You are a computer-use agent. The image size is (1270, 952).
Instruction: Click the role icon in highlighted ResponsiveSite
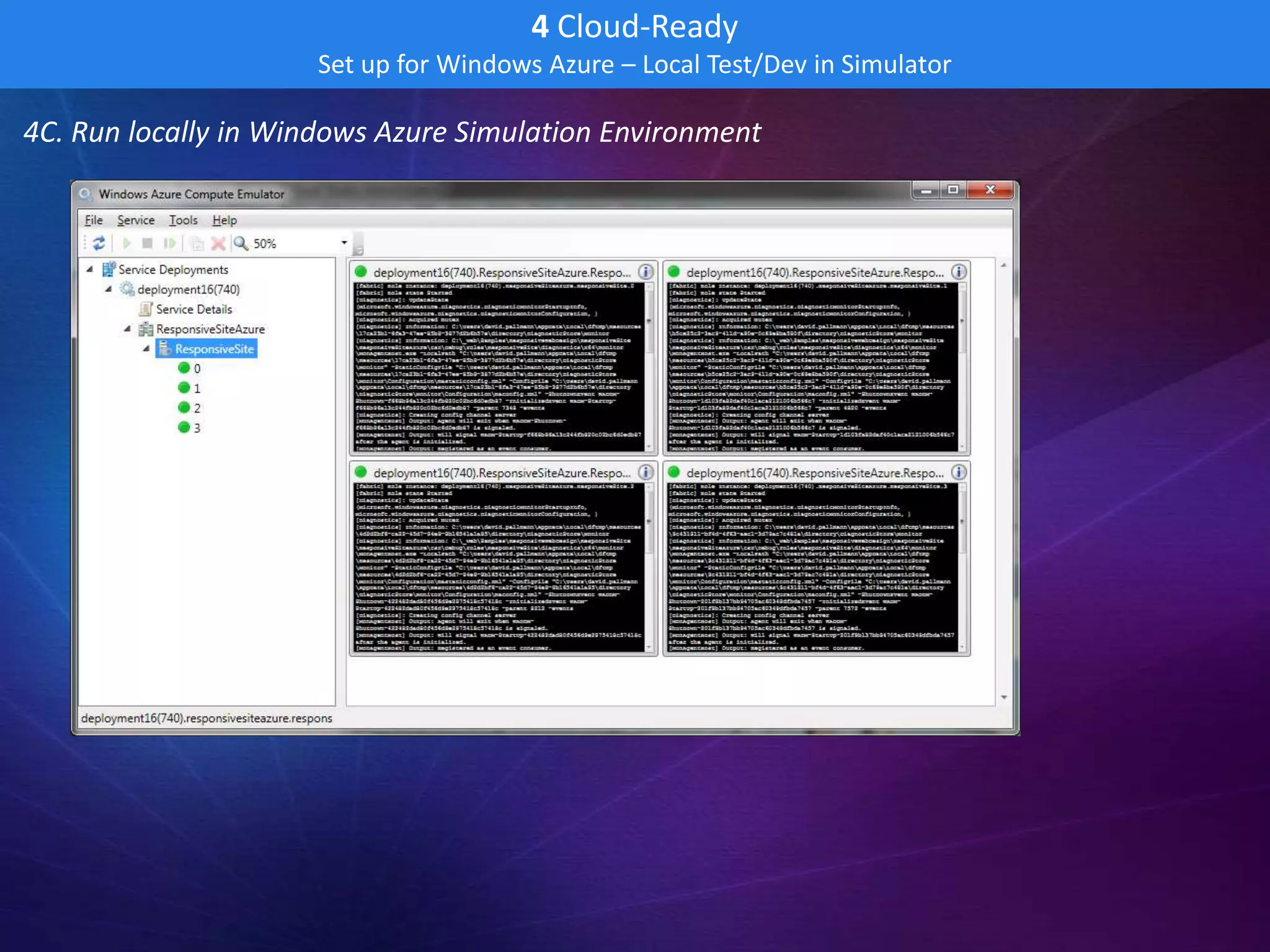(x=164, y=348)
